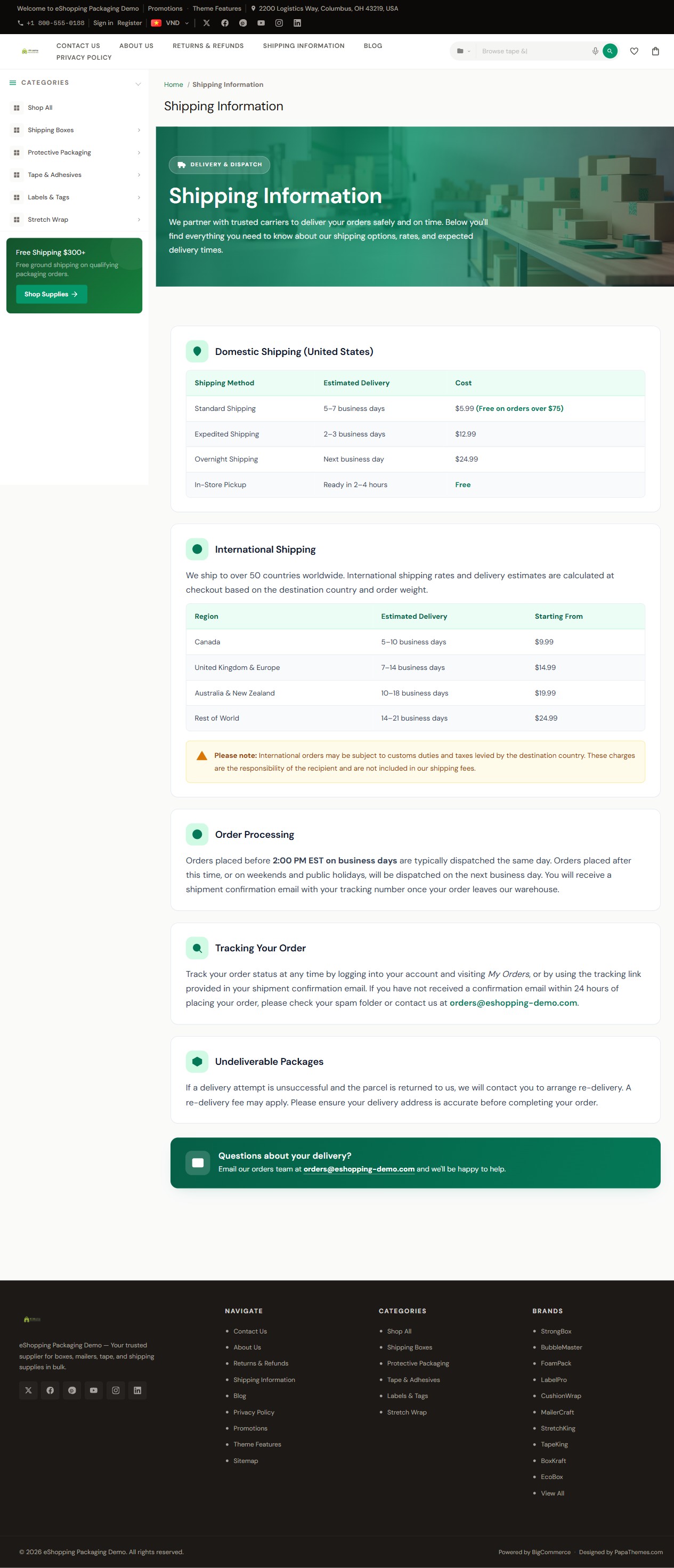This screenshot has width=674, height=1568.
Task: Expand the Protective Packaging submenu arrow
Action: 139,153
